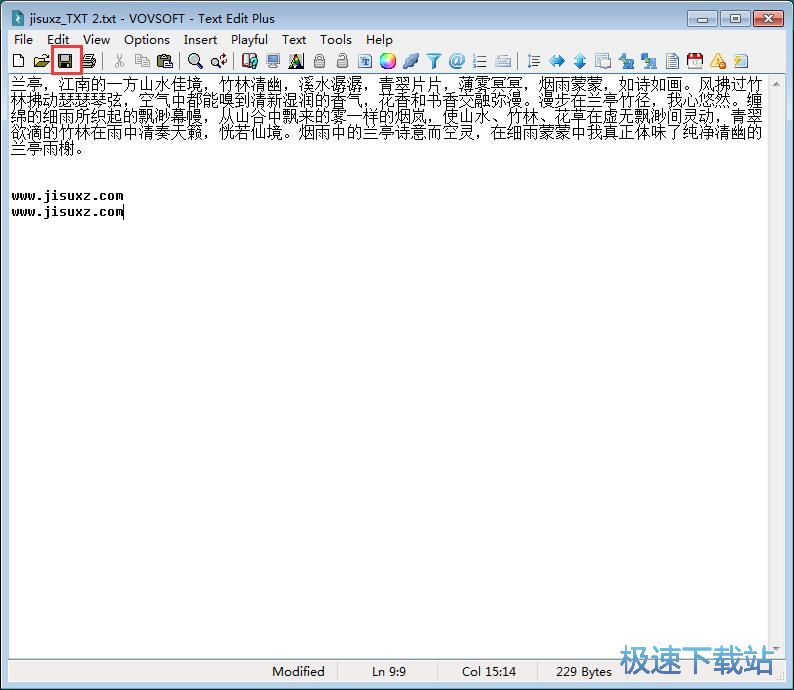Open a file with the folder icon

(x=42, y=61)
